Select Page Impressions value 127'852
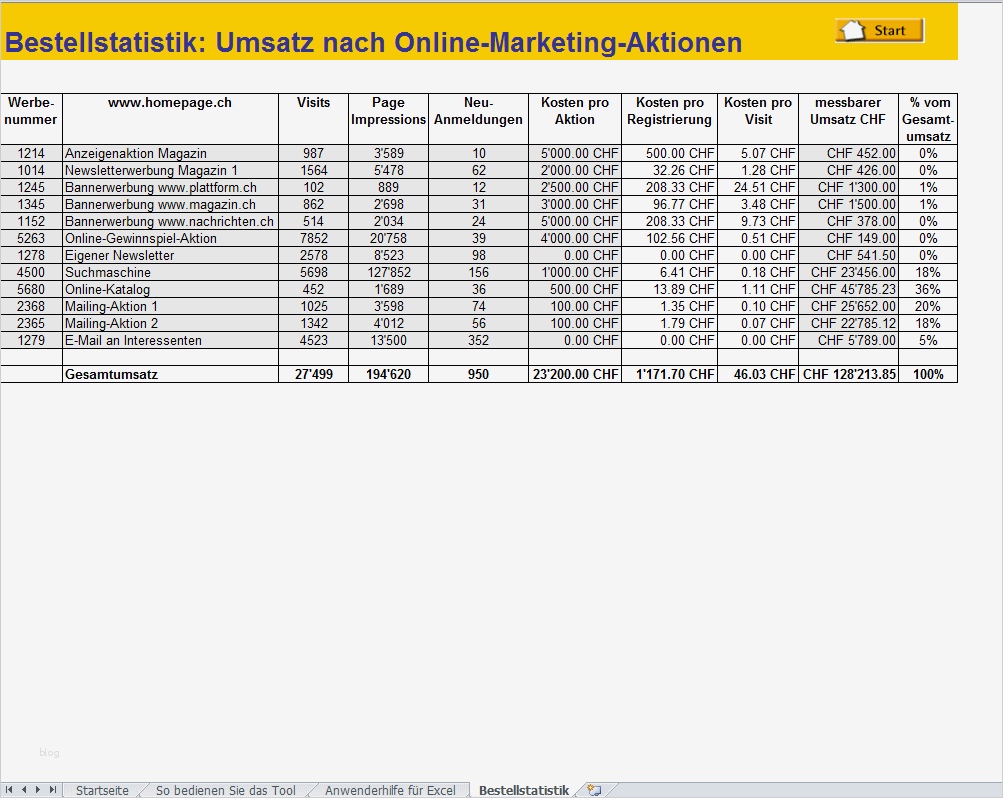The height and width of the screenshot is (798, 1003). [388, 272]
